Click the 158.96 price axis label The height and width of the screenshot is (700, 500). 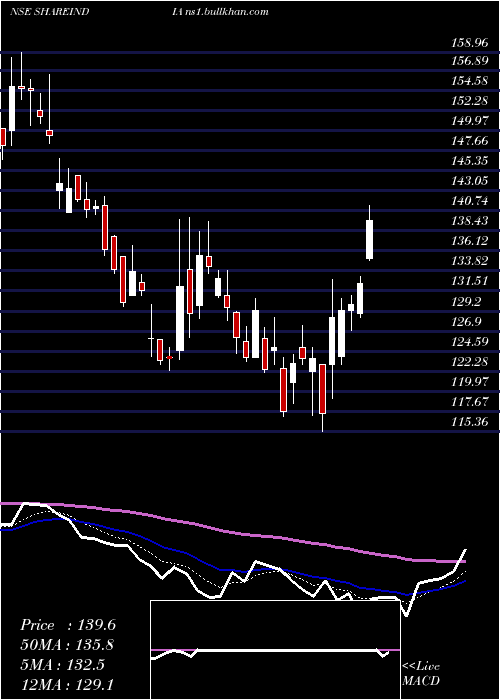click(470, 43)
